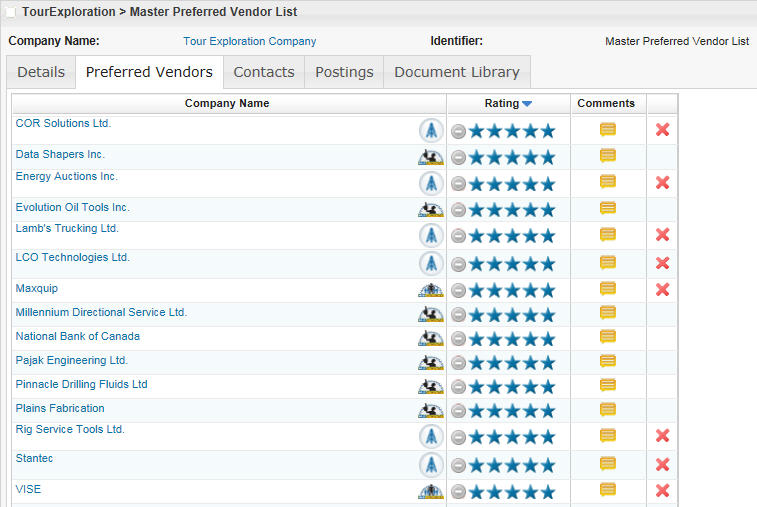
Task: Click the Comments column header
Action: 606,103
